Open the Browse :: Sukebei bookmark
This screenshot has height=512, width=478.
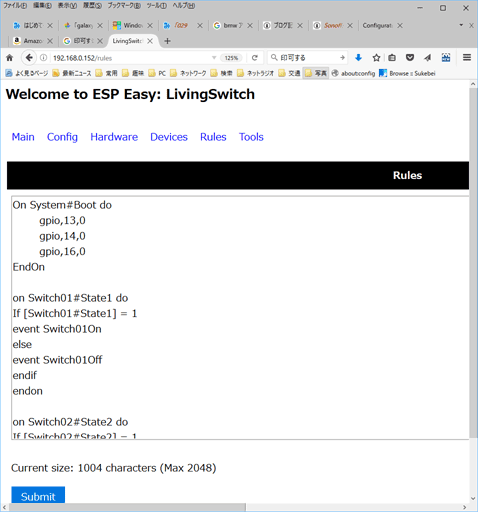407,73
